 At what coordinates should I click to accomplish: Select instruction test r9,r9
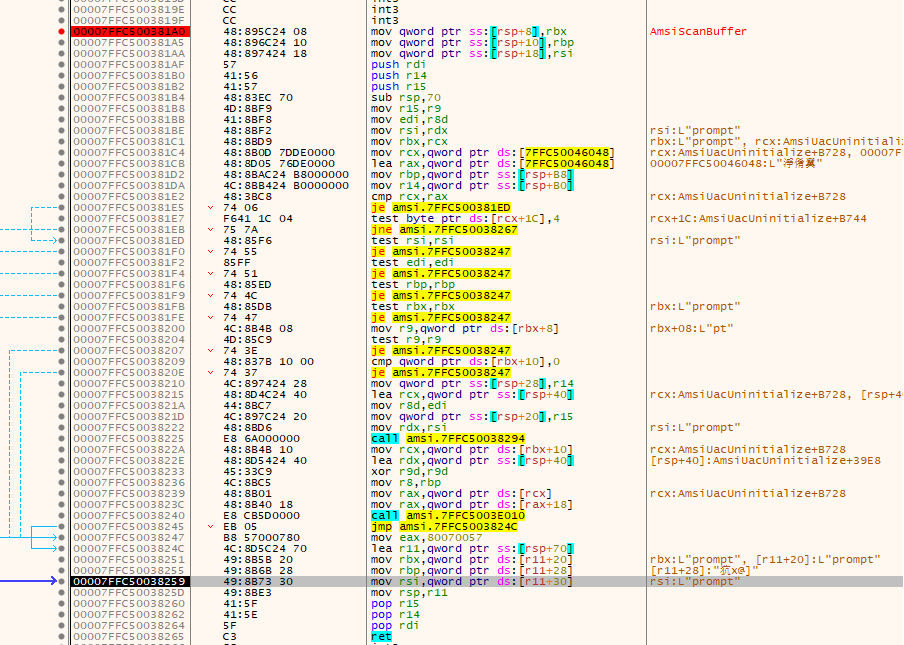pyautogui.click(x=406, y=340)
